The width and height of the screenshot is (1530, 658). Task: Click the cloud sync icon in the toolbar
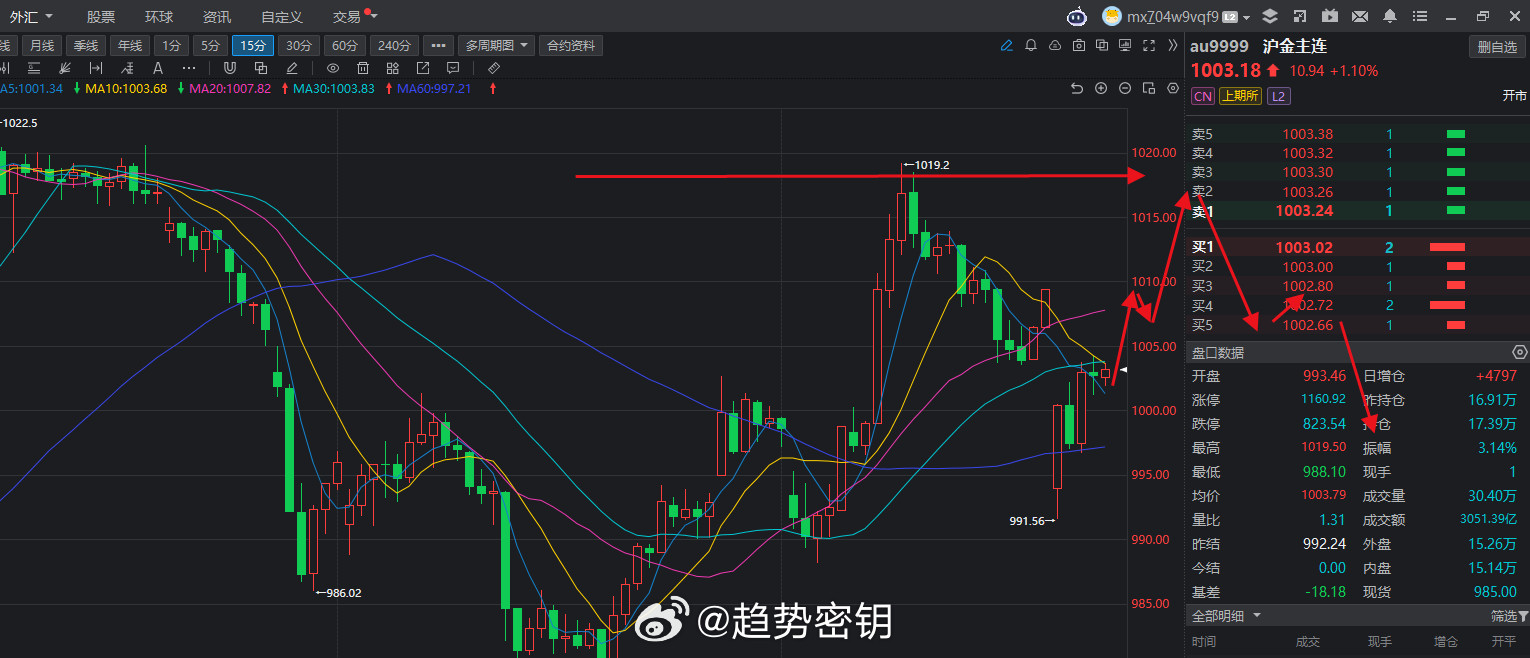click(1055, 45)
